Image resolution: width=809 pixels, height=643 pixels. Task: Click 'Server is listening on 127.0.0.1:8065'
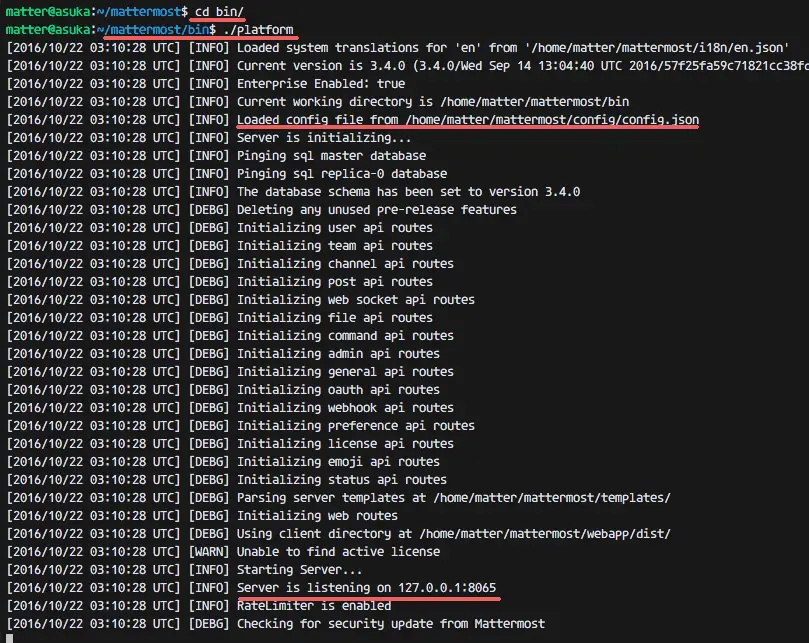coord(366,588)
